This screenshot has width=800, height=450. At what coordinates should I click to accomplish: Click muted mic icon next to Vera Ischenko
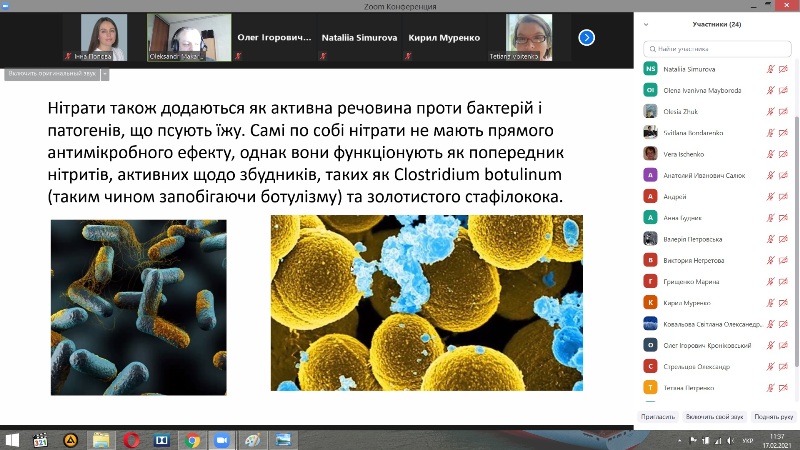(x=771, y=154)
